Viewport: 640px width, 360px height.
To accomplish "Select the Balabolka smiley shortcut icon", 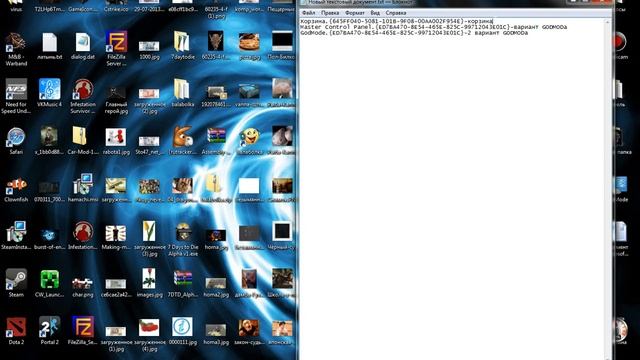I will (x=249, y=141).
